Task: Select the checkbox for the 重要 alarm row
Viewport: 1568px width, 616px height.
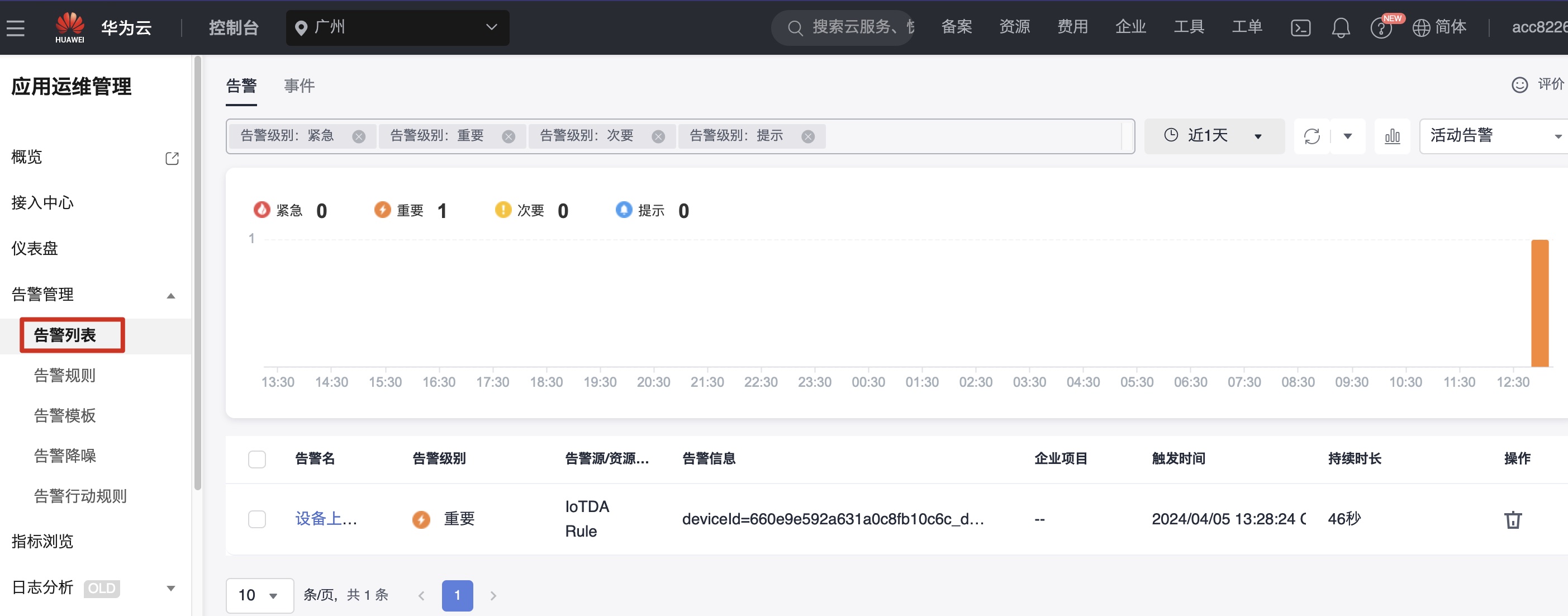Action: pos(257,519)
